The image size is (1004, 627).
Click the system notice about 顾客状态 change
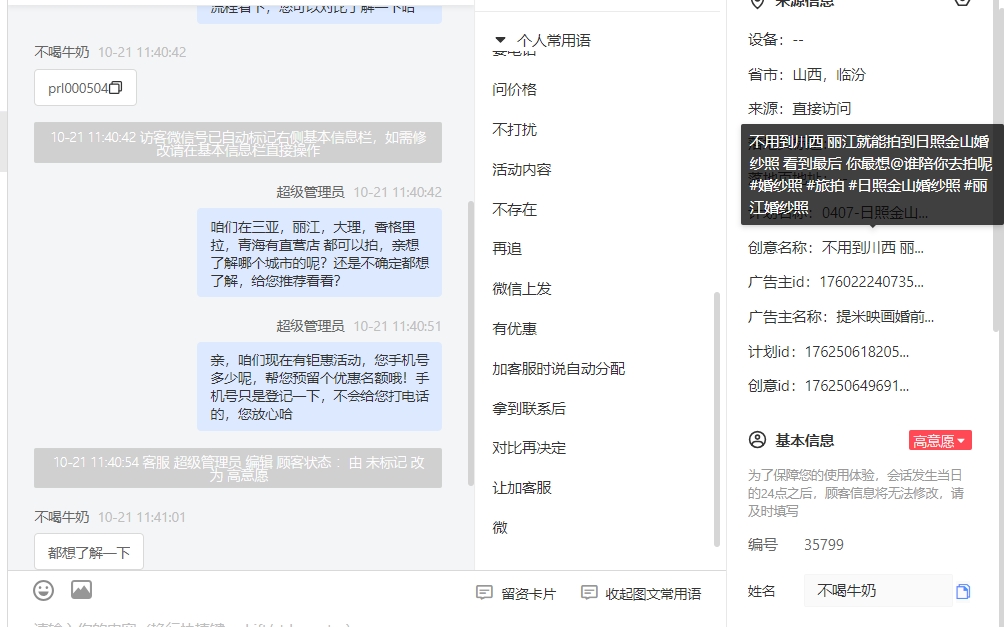click(238, 468)
